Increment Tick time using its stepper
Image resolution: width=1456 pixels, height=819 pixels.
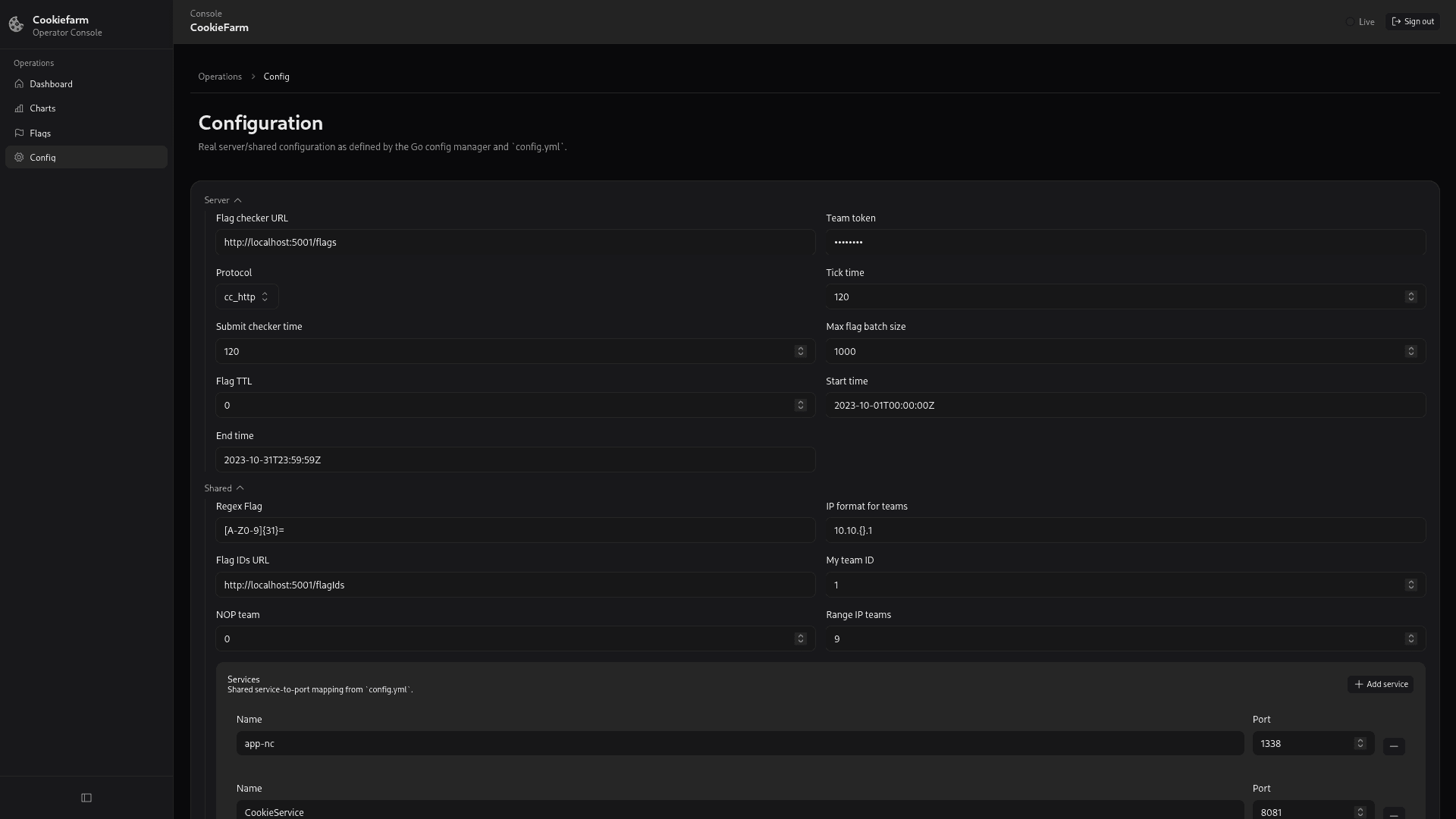(1410, 297)
